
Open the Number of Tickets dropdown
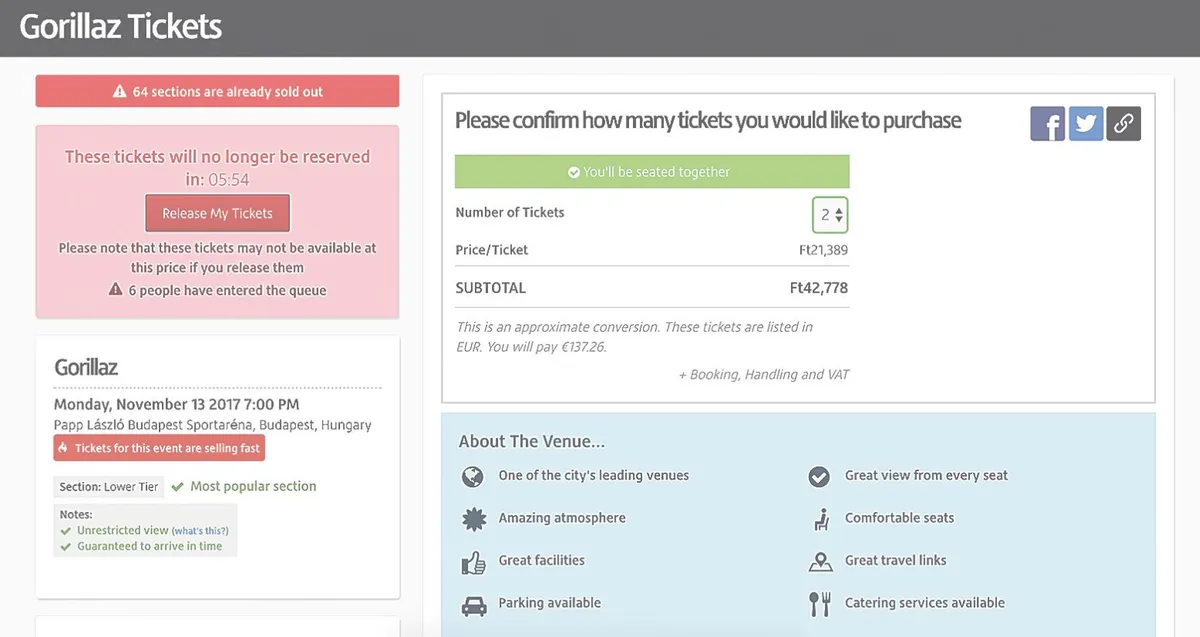(x=830, y=214)
